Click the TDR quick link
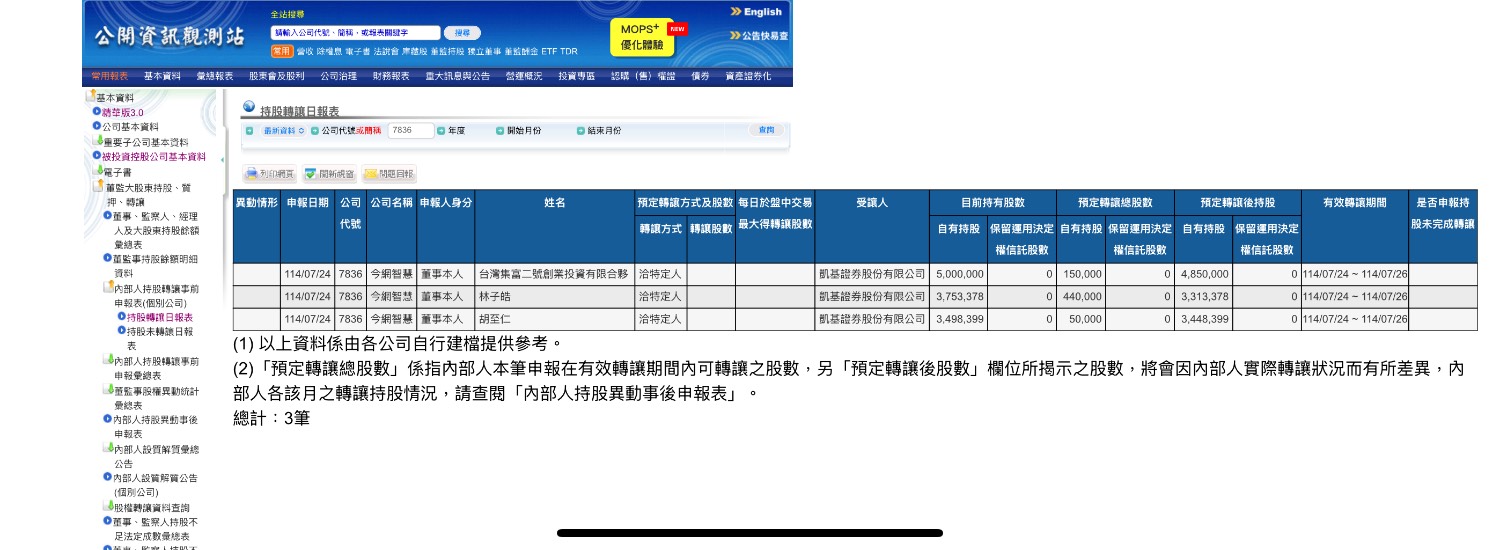The image size is (1500, 550). point(569,51)
